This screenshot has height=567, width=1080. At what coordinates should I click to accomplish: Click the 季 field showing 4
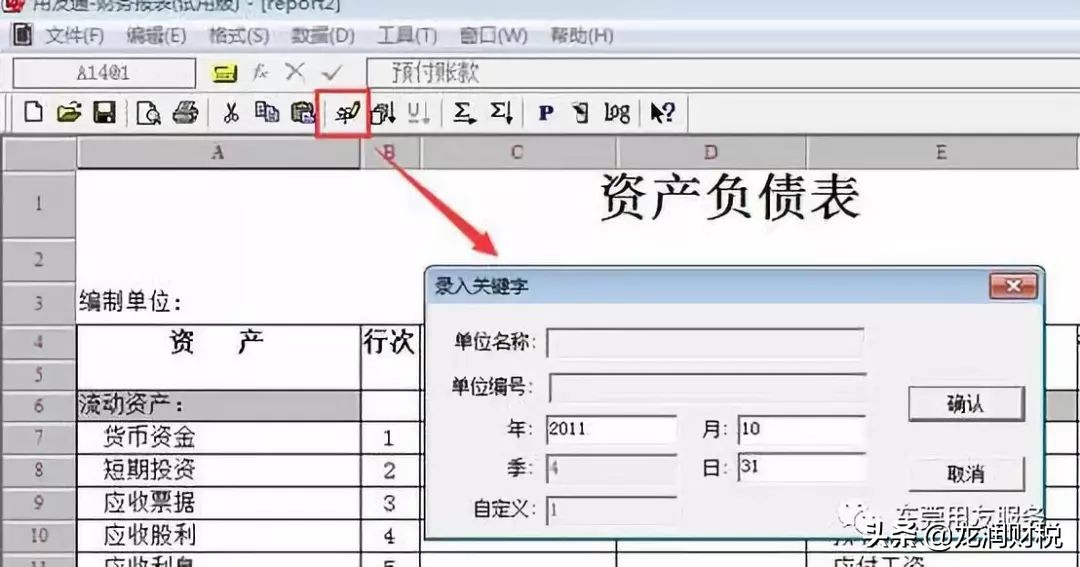pyautogui.click(x=611, y=469)
